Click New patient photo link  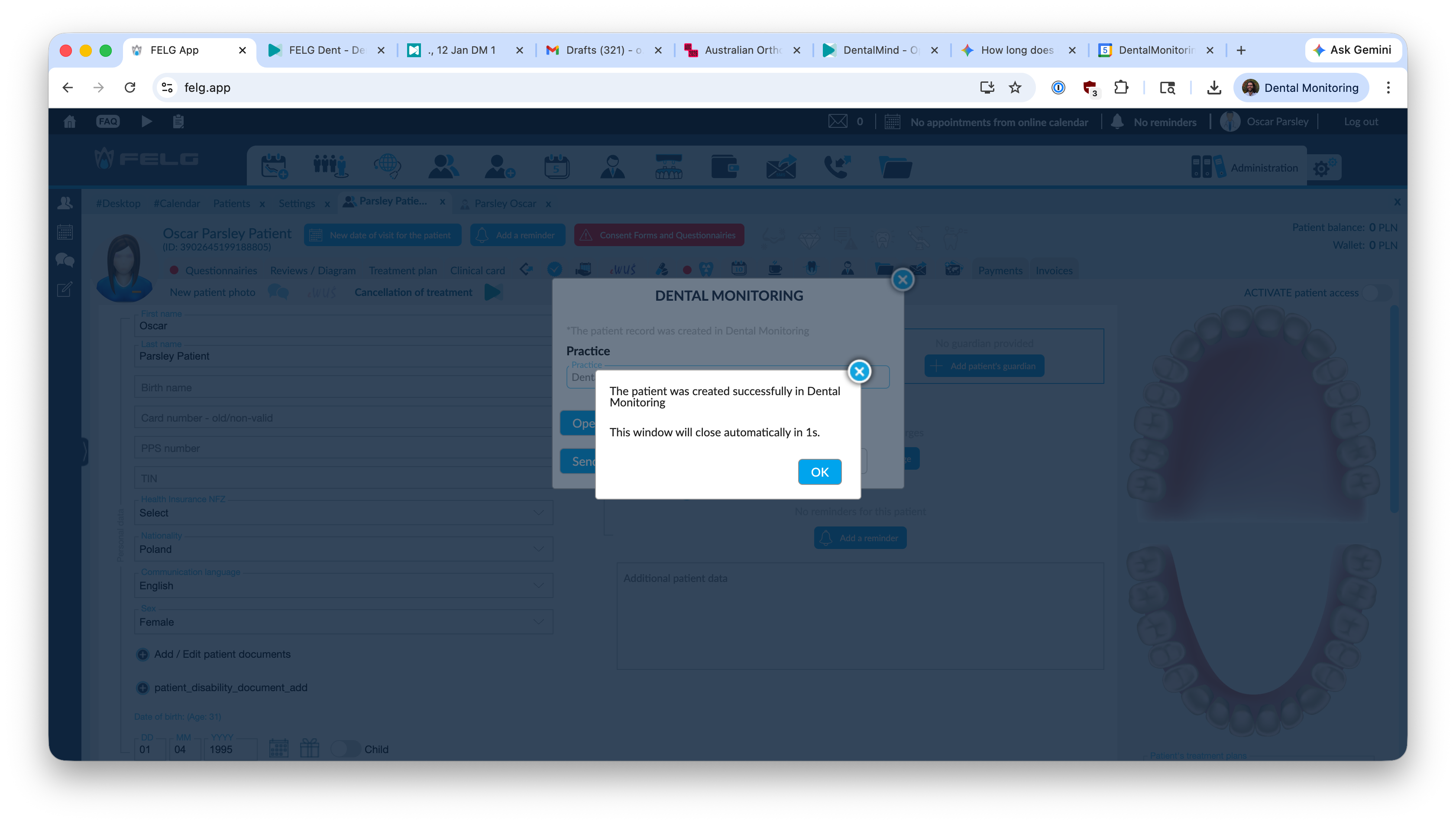click(x=212, y=292)
